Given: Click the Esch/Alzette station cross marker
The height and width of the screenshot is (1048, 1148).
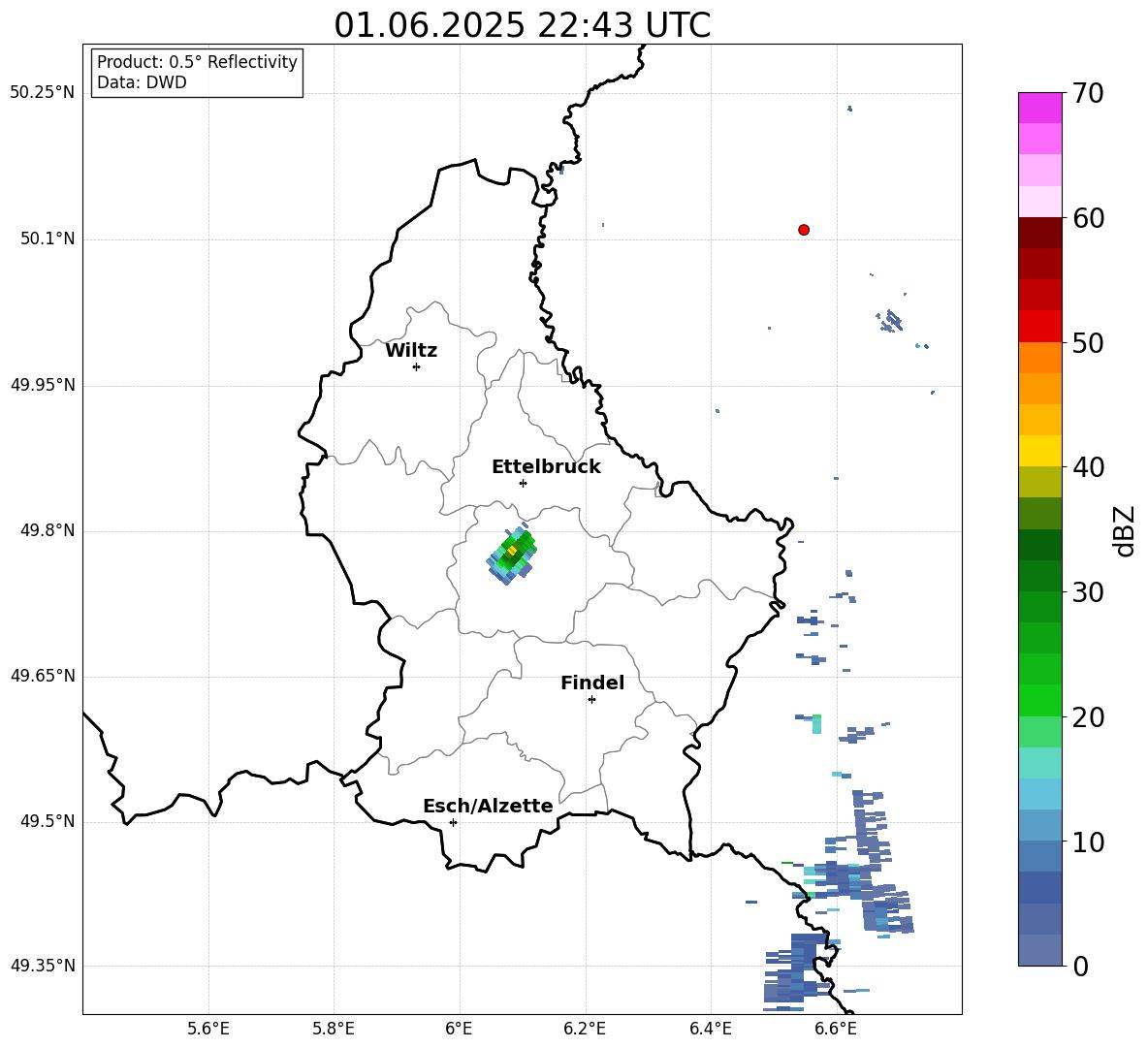Looking at the screenshot, I should [453, 822].
